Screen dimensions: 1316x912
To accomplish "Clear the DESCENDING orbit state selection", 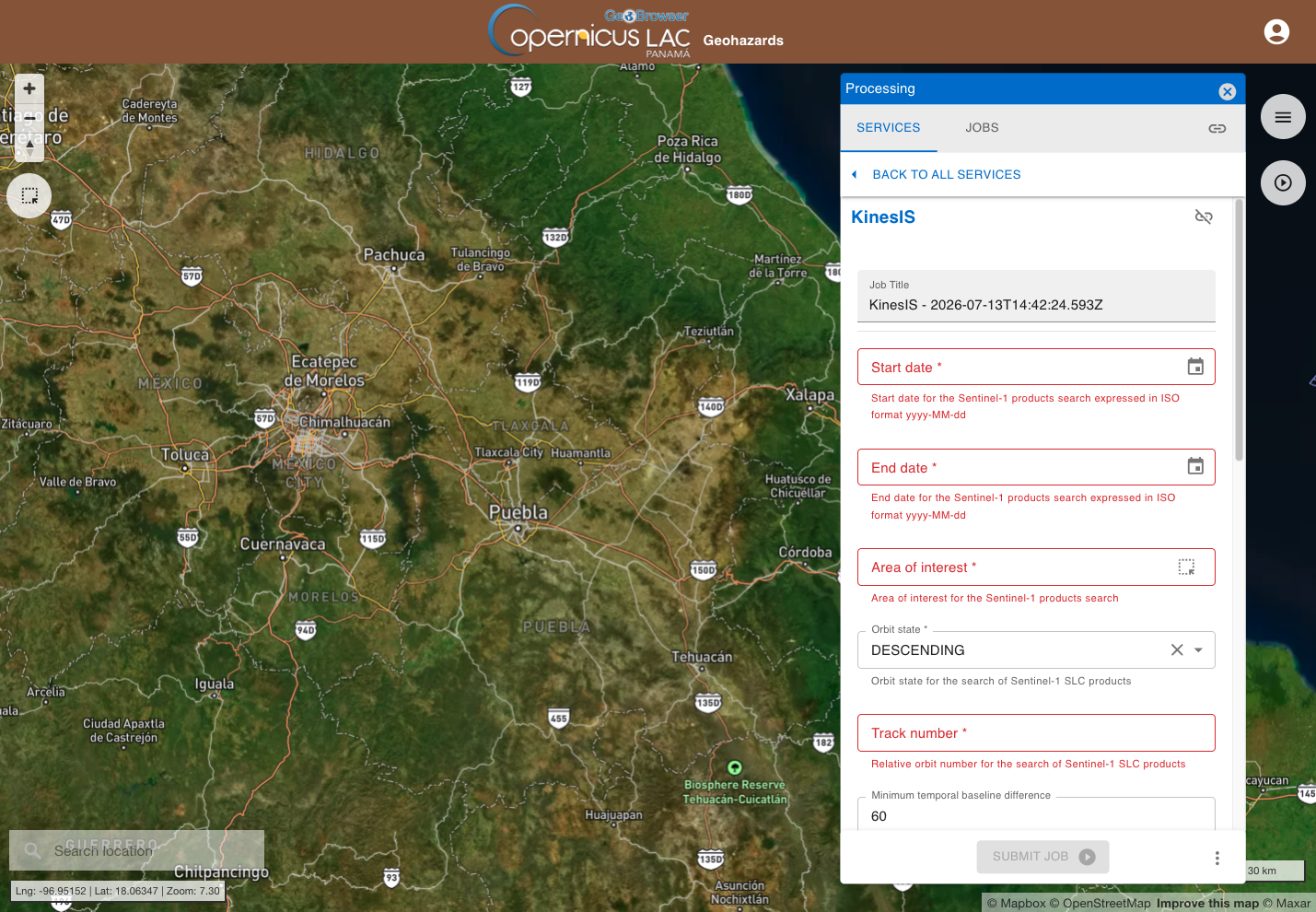I will 1177,650.
